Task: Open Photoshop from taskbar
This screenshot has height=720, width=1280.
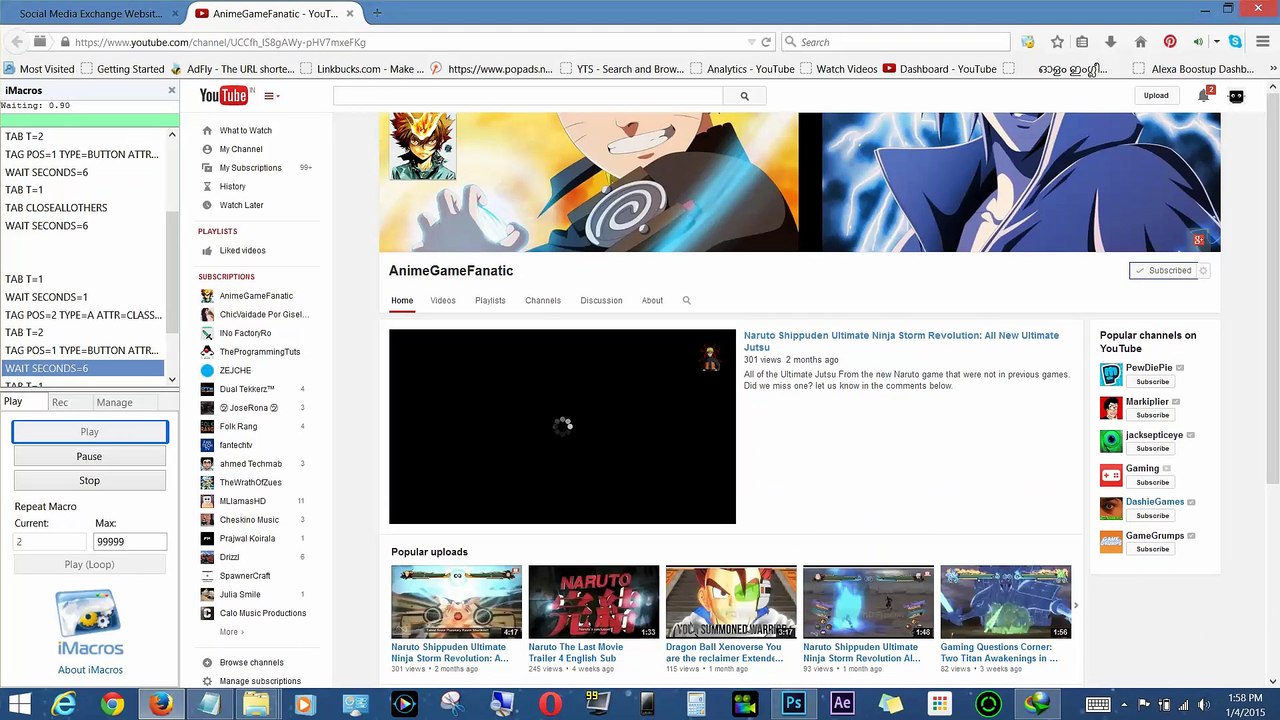Action: tap(793, 704)
